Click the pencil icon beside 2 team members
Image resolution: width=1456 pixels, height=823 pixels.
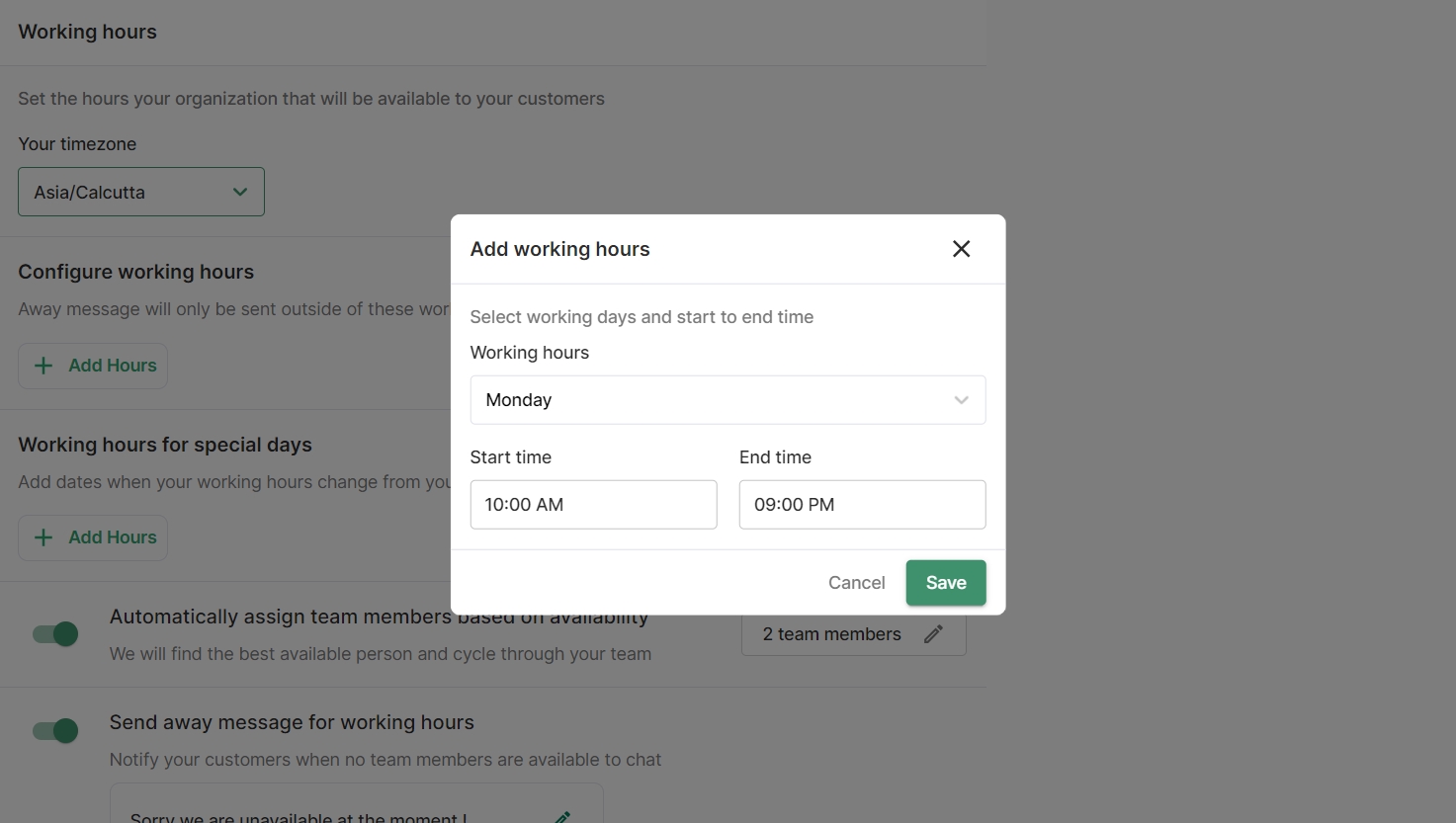pyautogui.click(x=933, y=634)
